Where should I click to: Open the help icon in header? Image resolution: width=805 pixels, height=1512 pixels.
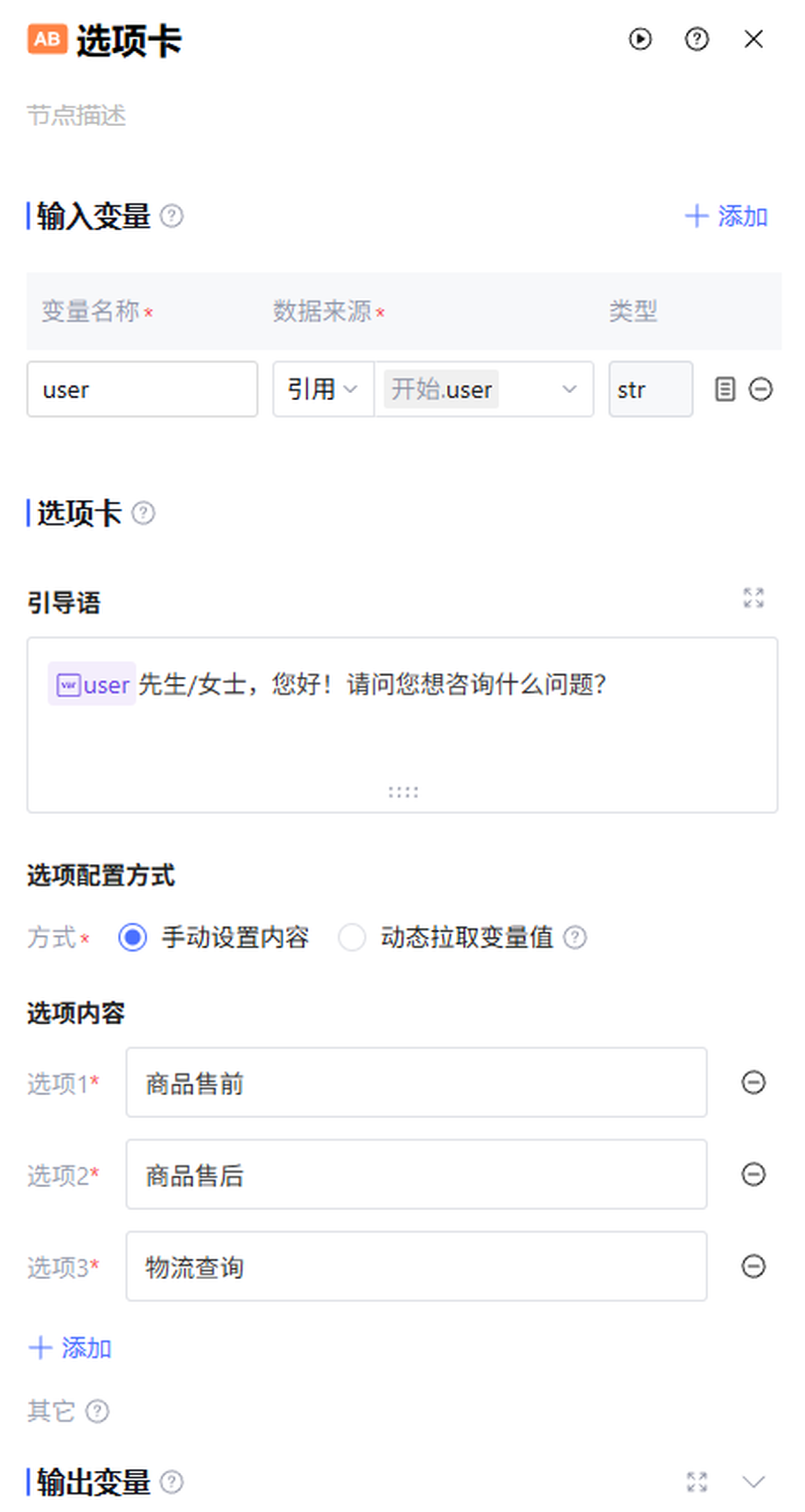(696, 39)
